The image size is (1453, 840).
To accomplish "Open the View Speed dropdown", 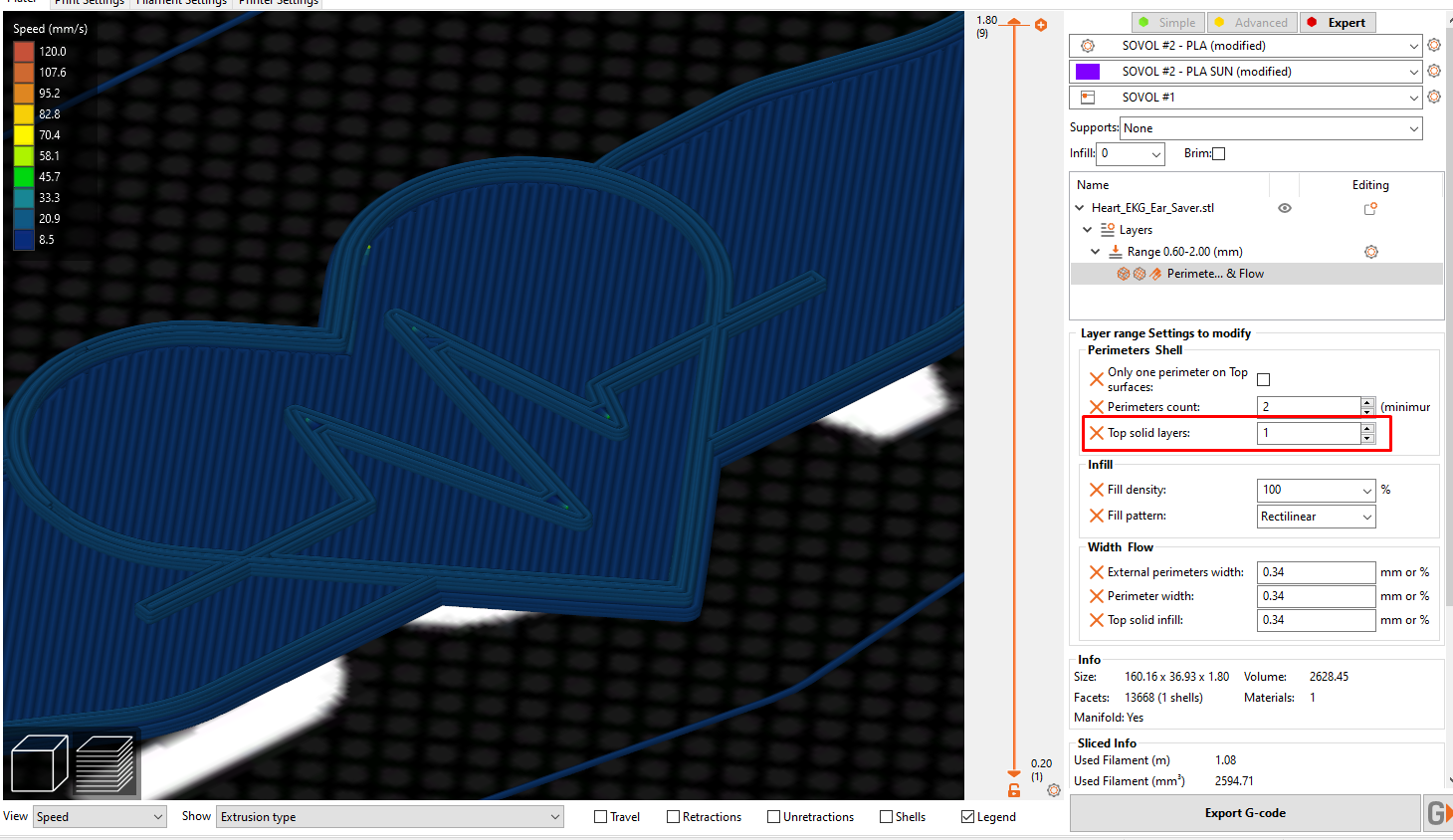I will click(x=100, y=817).
